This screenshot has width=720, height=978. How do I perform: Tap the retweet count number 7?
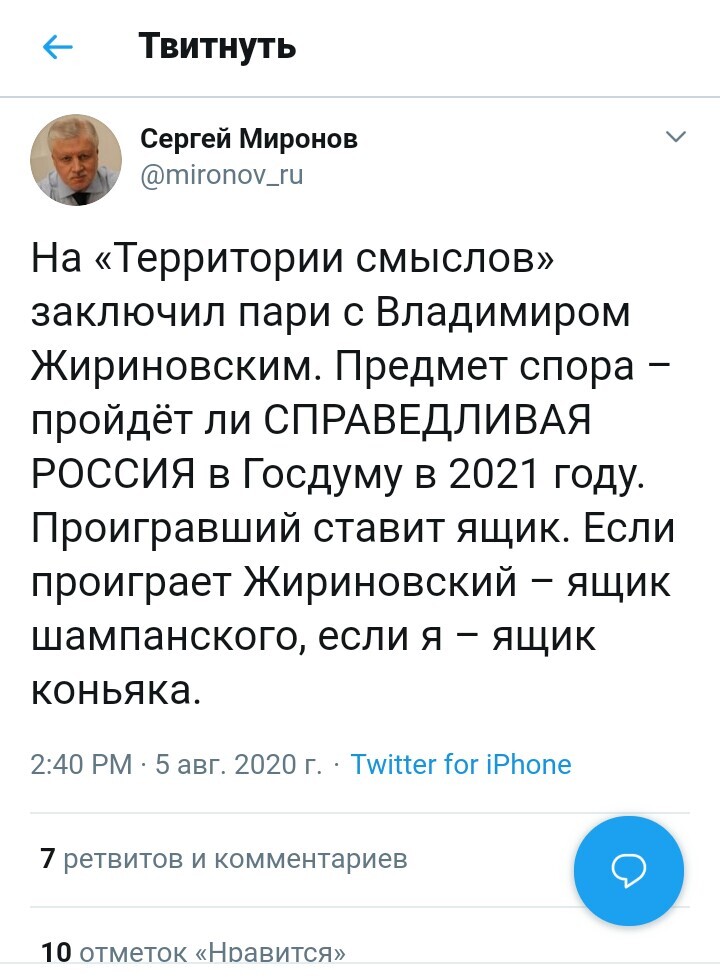(x=46, y=858)
